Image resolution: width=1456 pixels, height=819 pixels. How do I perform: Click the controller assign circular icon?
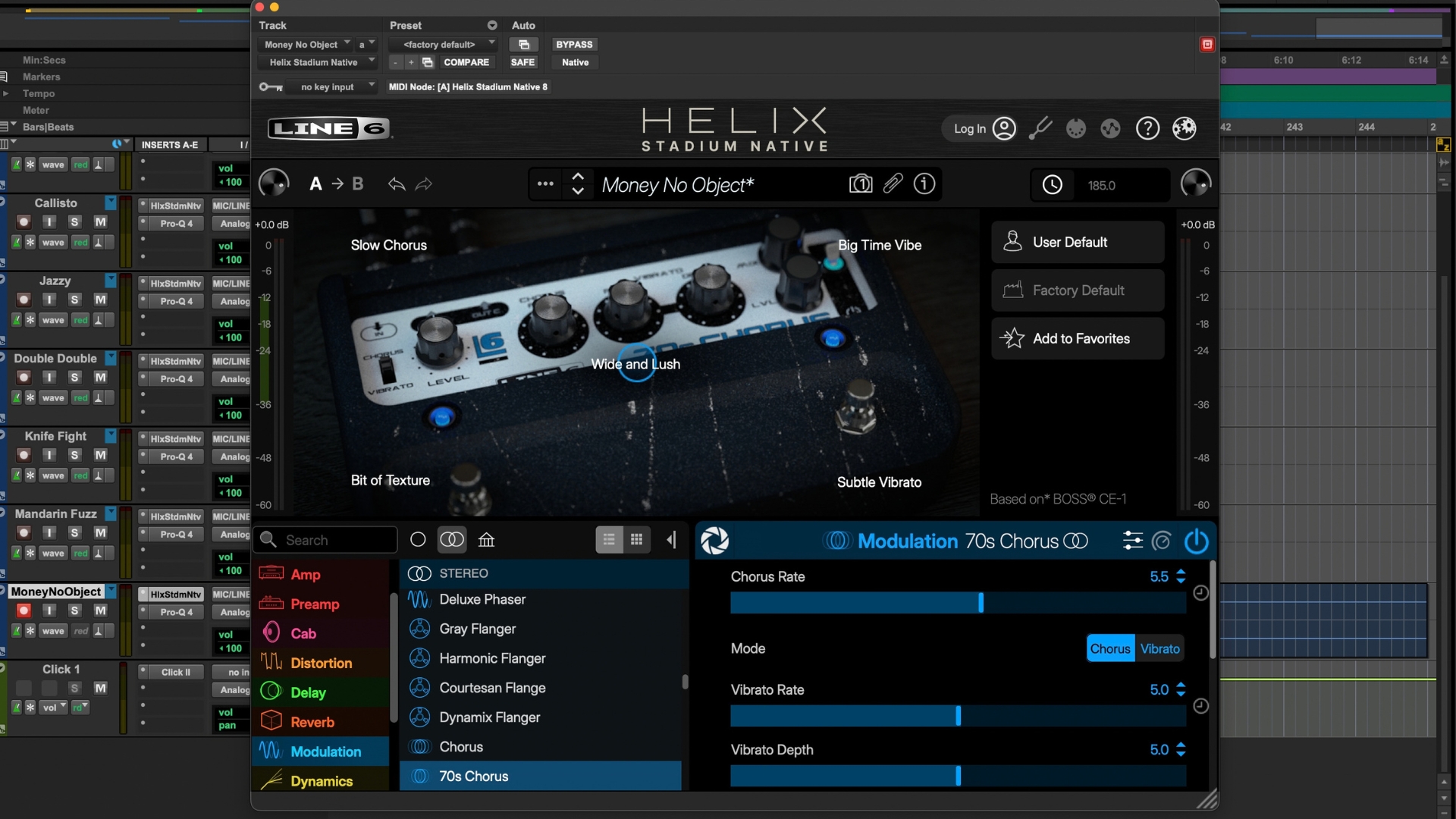coord(1162,541)
